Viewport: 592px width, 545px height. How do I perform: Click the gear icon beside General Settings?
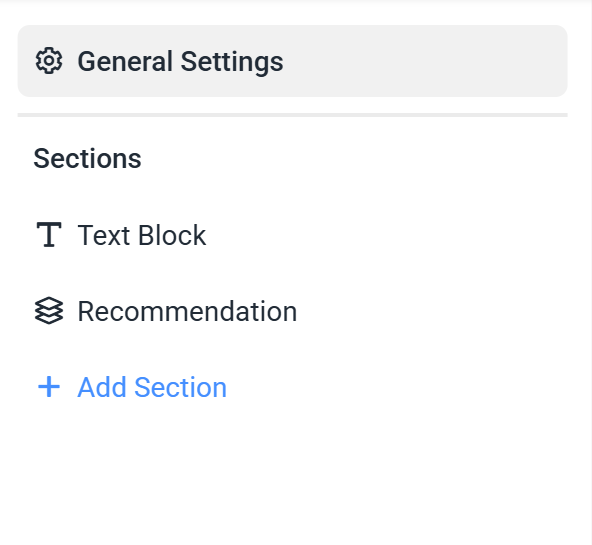[x=49, y=61]
